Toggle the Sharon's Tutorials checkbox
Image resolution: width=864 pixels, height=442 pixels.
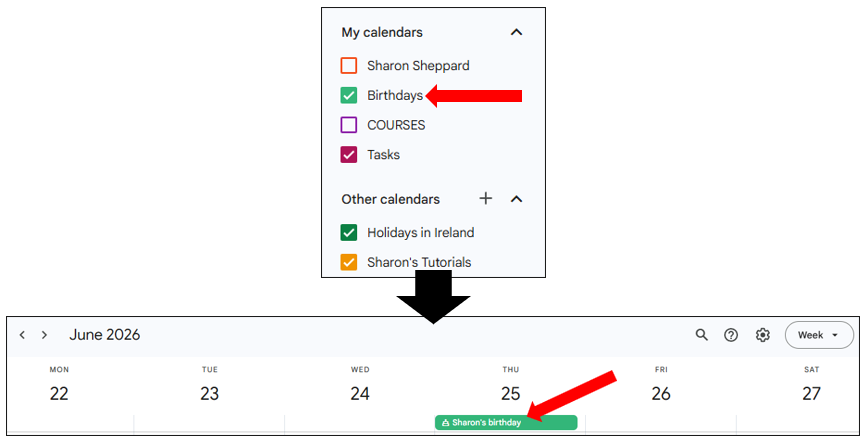tap(349, 263)
